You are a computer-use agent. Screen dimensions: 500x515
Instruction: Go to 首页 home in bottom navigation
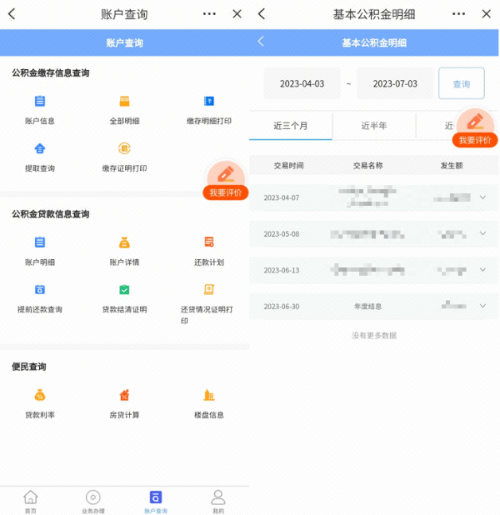(31, 501)
